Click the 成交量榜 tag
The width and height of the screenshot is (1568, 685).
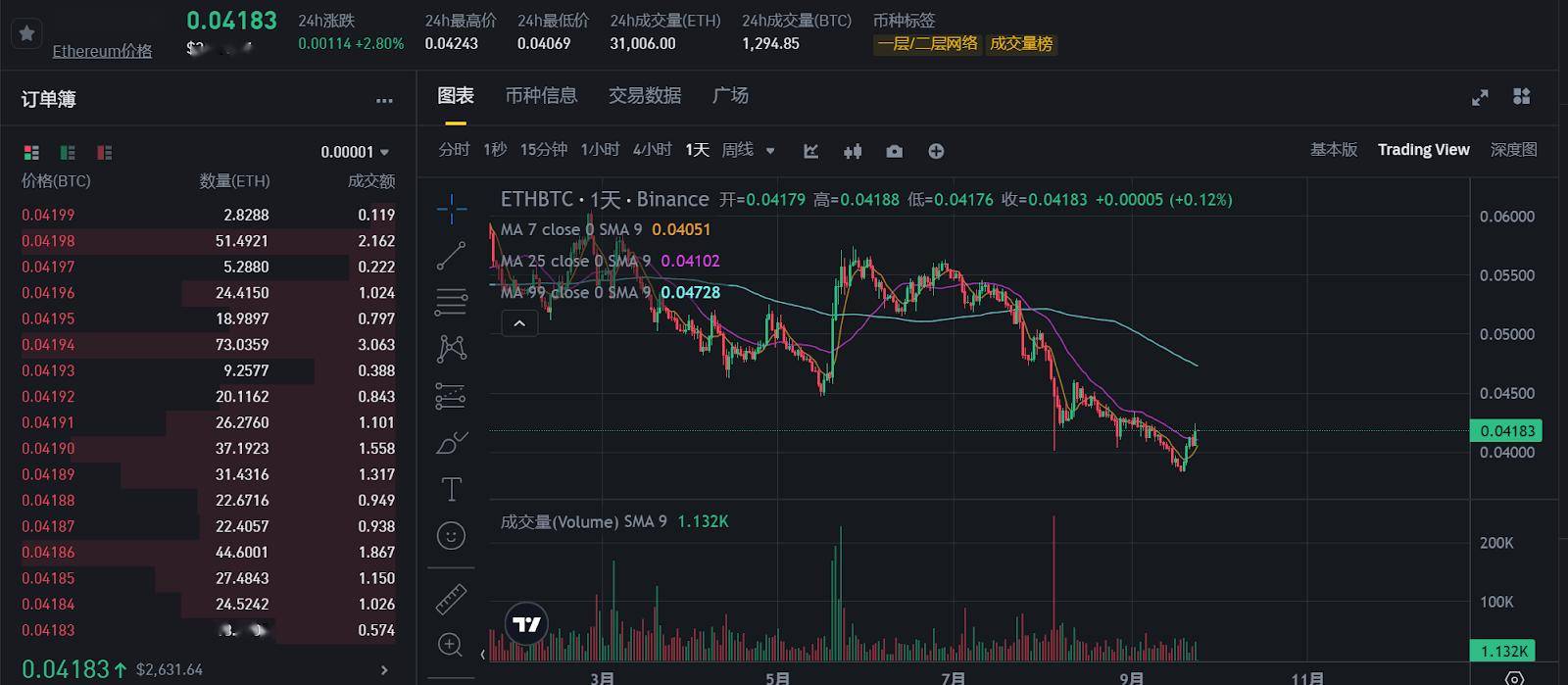[x=1021, y=44]
